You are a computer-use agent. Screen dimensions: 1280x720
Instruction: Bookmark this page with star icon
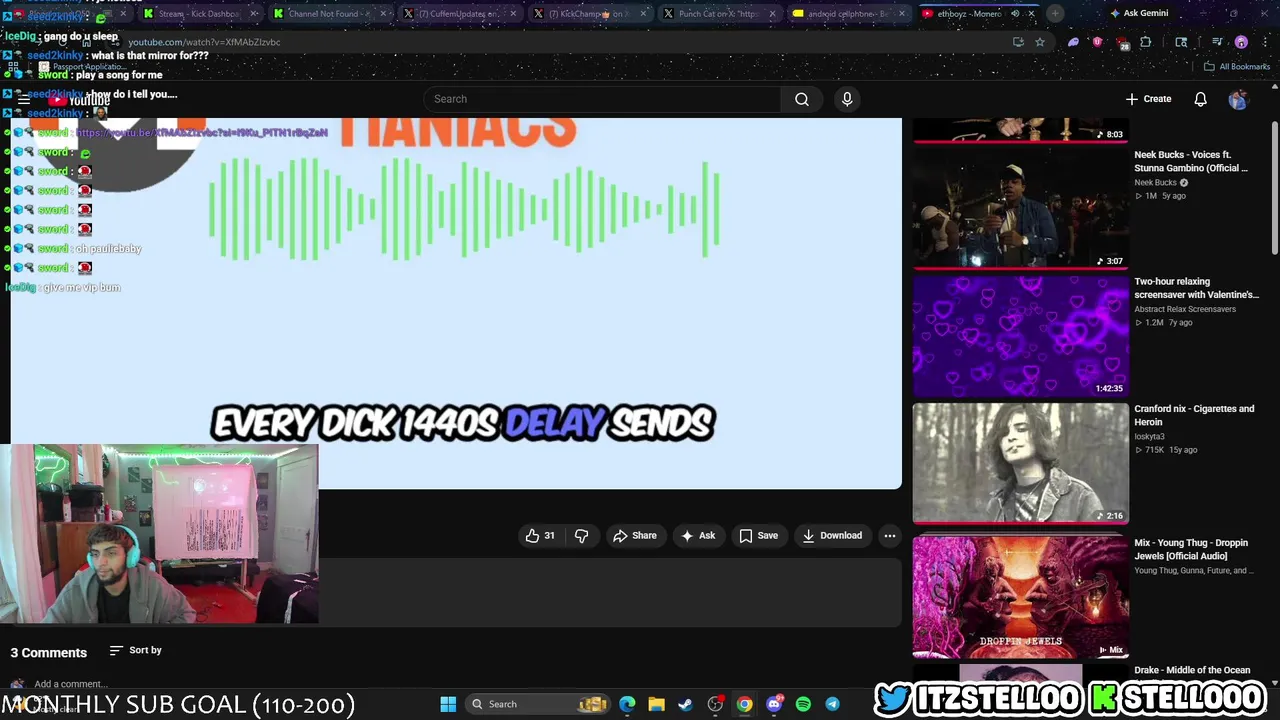[1040, 42]
